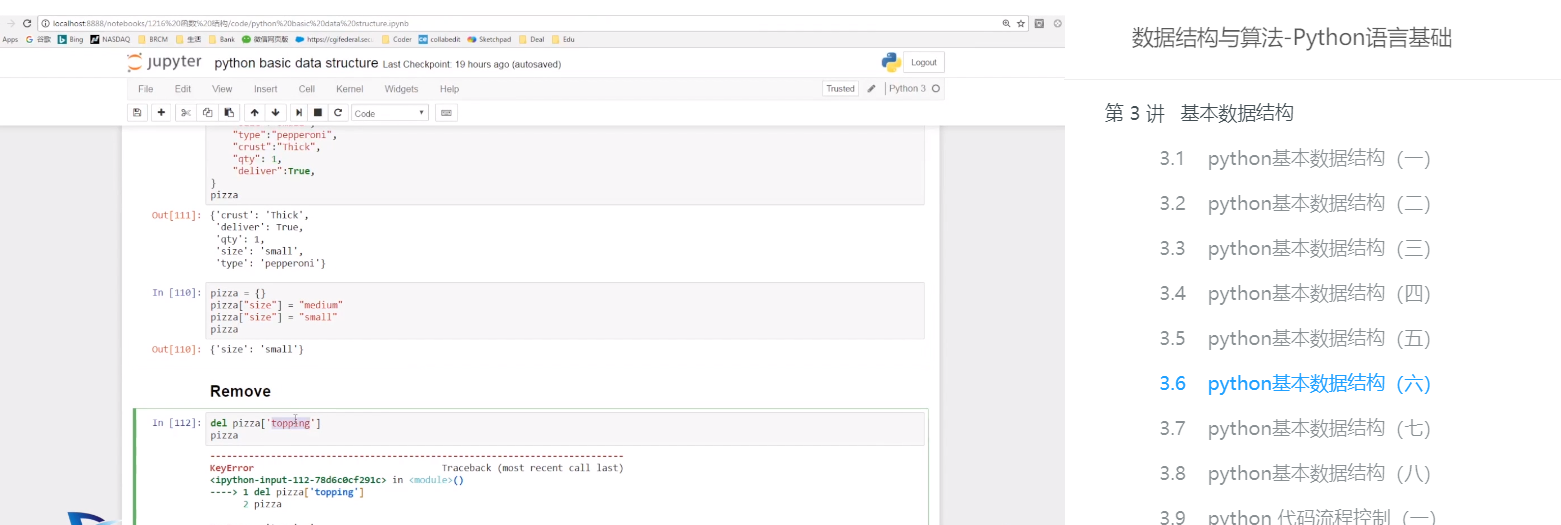Click into cell In [110] code area
The height and width of the screenshot is (525, 1561).
(x=565, y=310)
